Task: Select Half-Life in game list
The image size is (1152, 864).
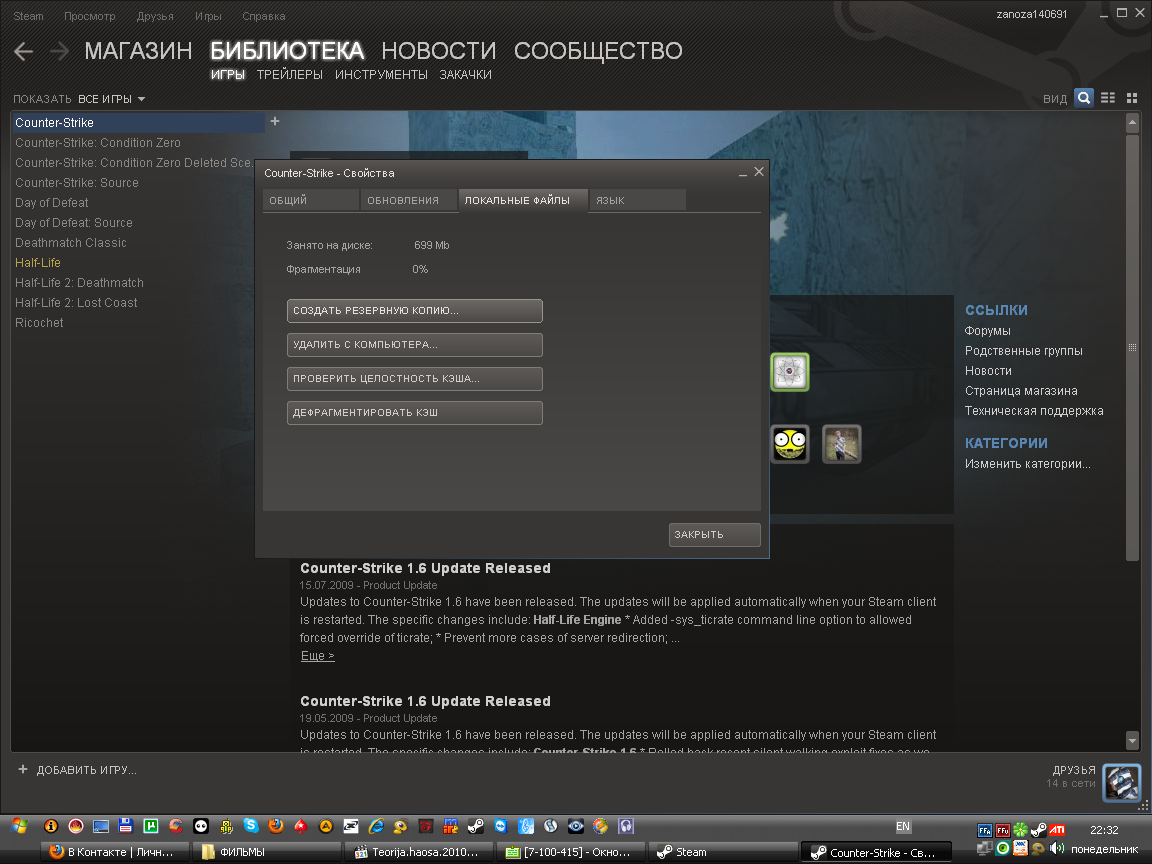Action: [37, 262]
